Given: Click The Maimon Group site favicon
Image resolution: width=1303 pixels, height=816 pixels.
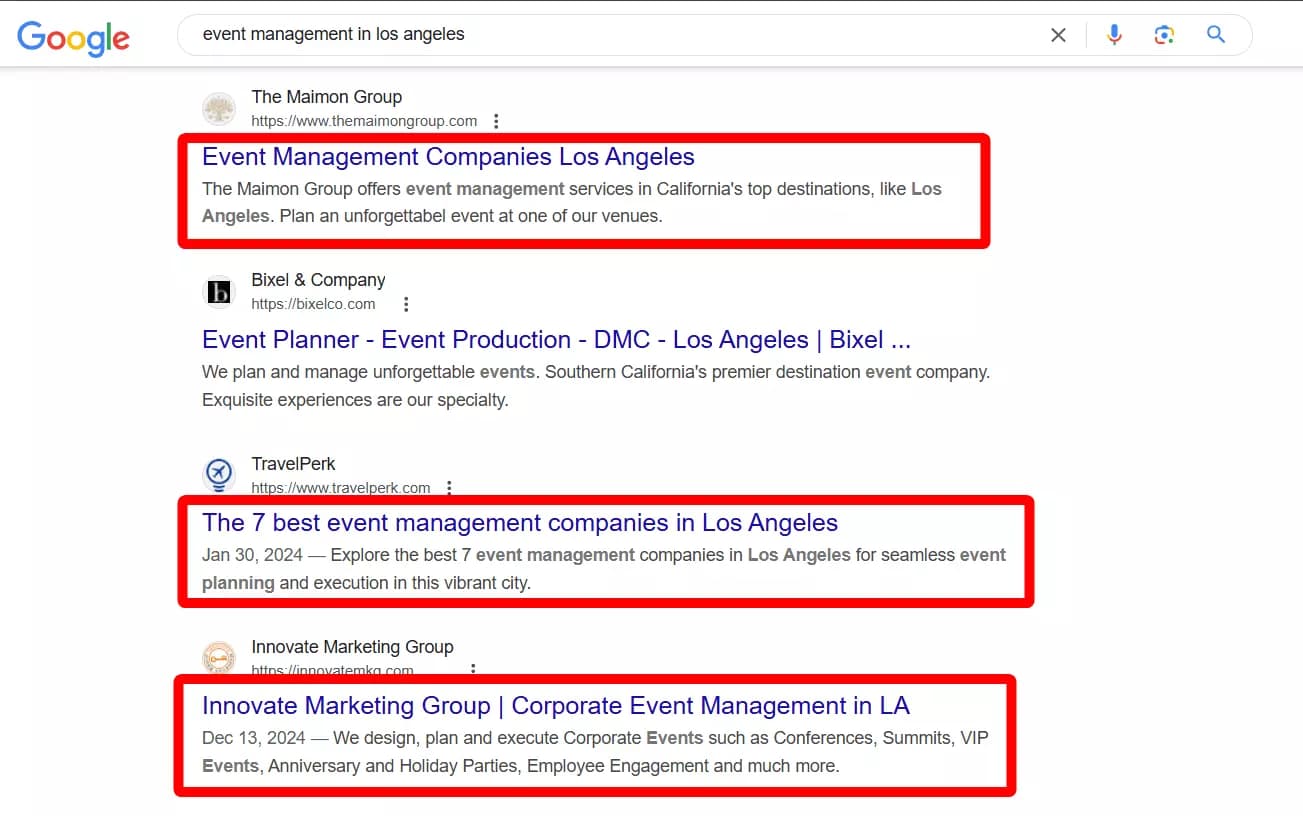Looking at the screenshot, I should click(219, 108).
